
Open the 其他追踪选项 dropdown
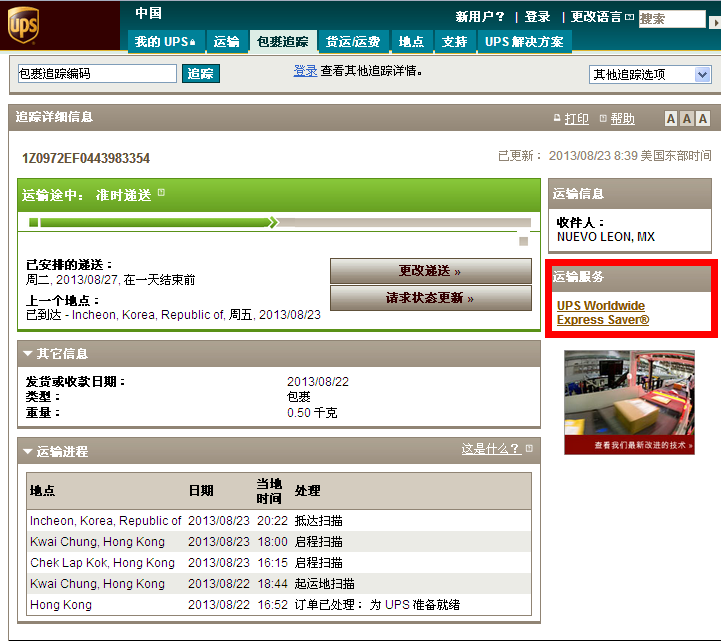650,74
